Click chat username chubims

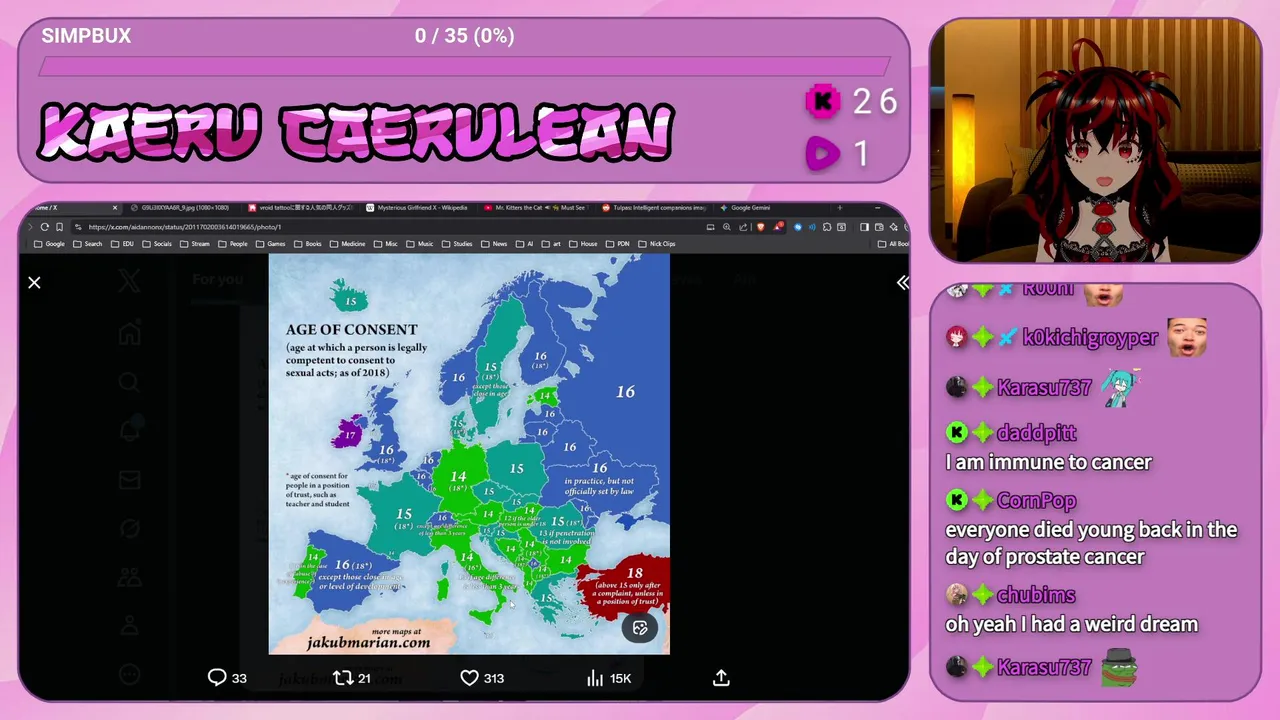(1036, 595)
